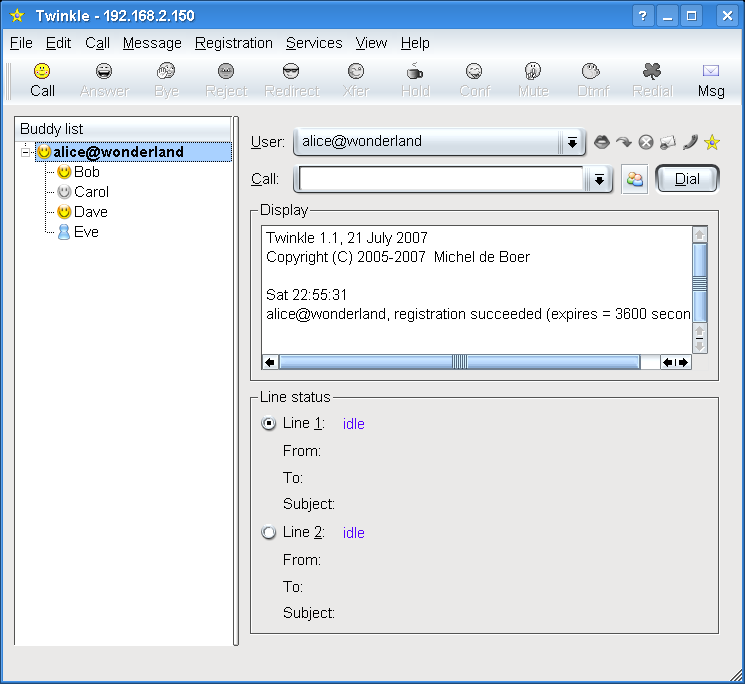Click the Msg envelope toolbar icon

711,72
